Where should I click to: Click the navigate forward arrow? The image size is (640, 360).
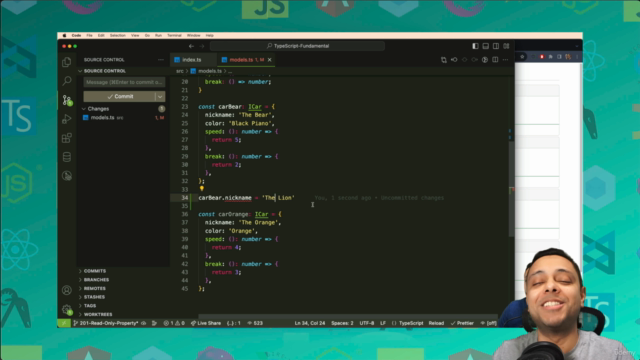(x=202, y=46)
